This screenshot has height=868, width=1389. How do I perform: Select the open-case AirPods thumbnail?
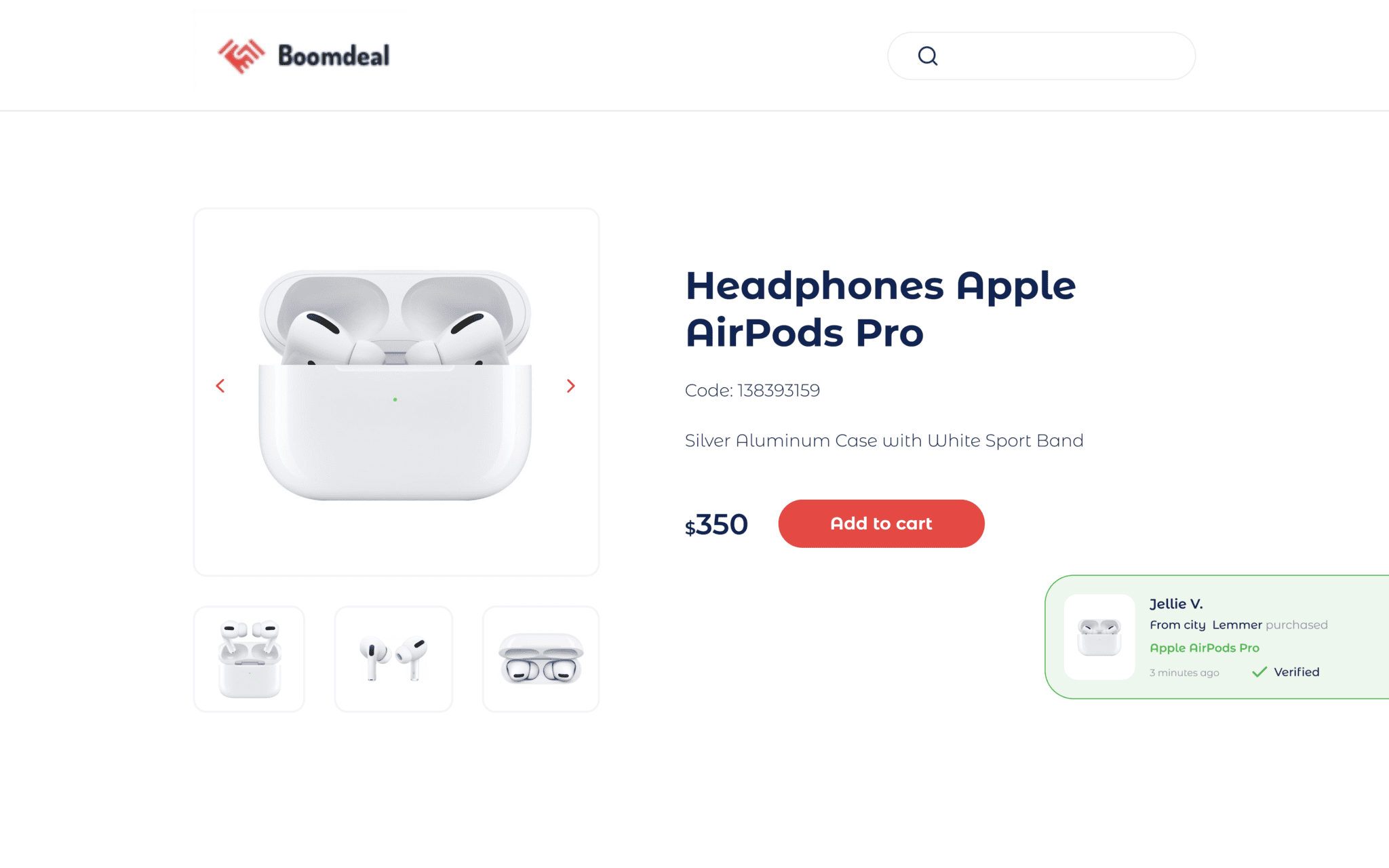(249, 659)
